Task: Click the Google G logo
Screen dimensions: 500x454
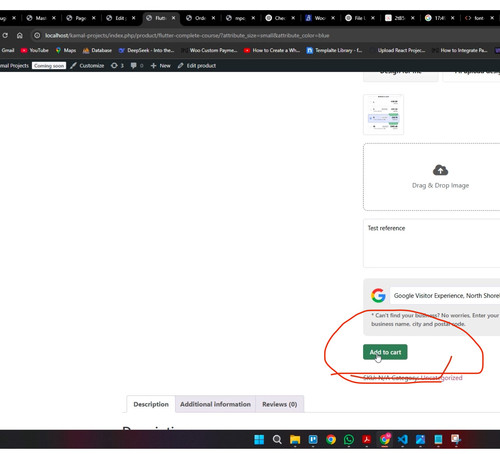Action: [378, 295]
